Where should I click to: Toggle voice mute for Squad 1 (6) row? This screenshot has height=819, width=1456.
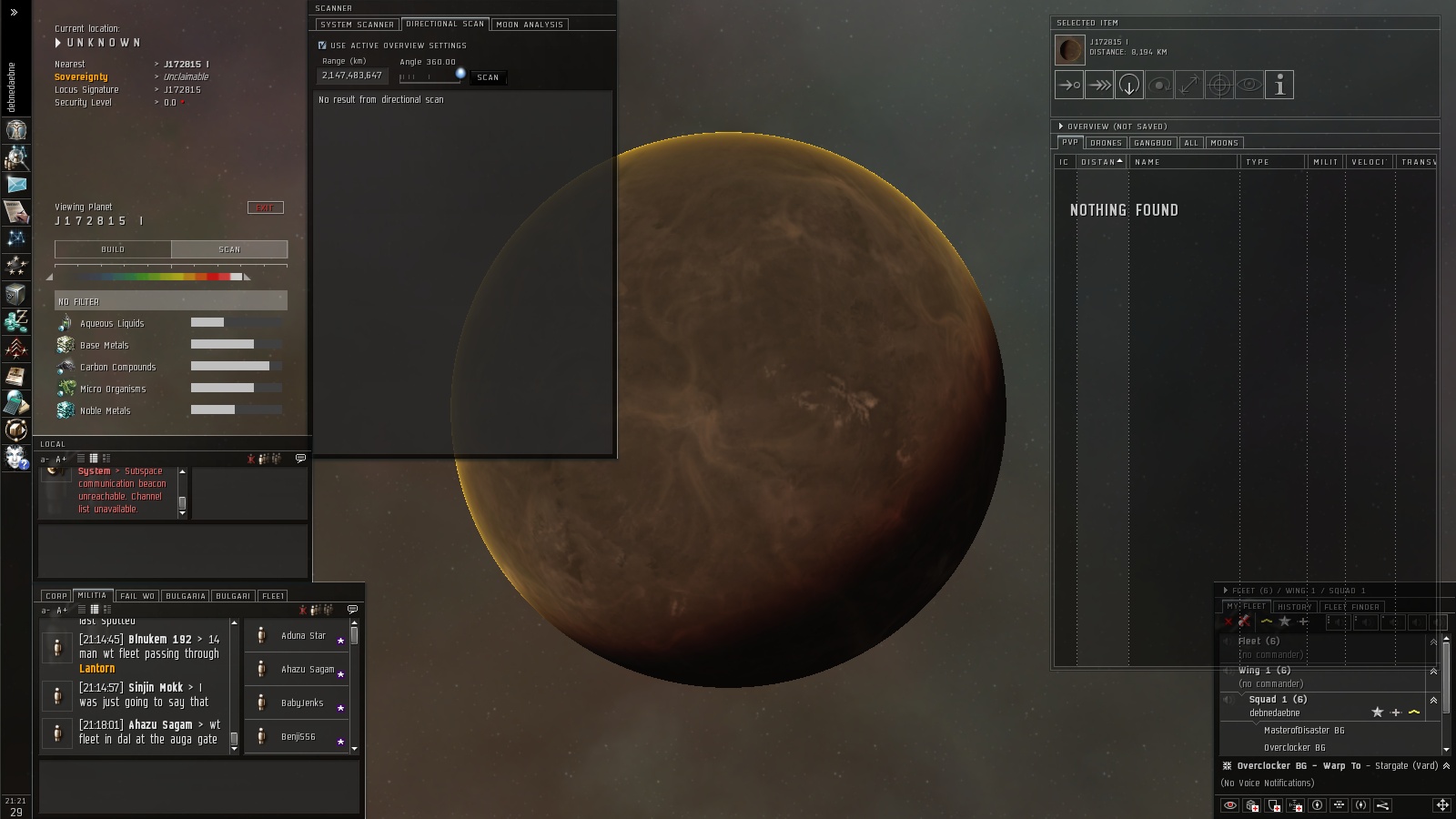(x=1228, y=700)
